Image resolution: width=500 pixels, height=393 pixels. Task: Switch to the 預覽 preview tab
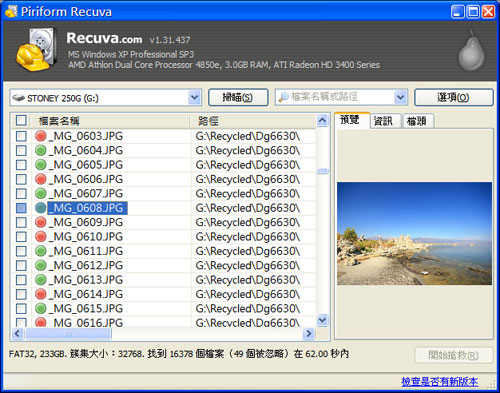pyautogui.click(x=352, y=120)
